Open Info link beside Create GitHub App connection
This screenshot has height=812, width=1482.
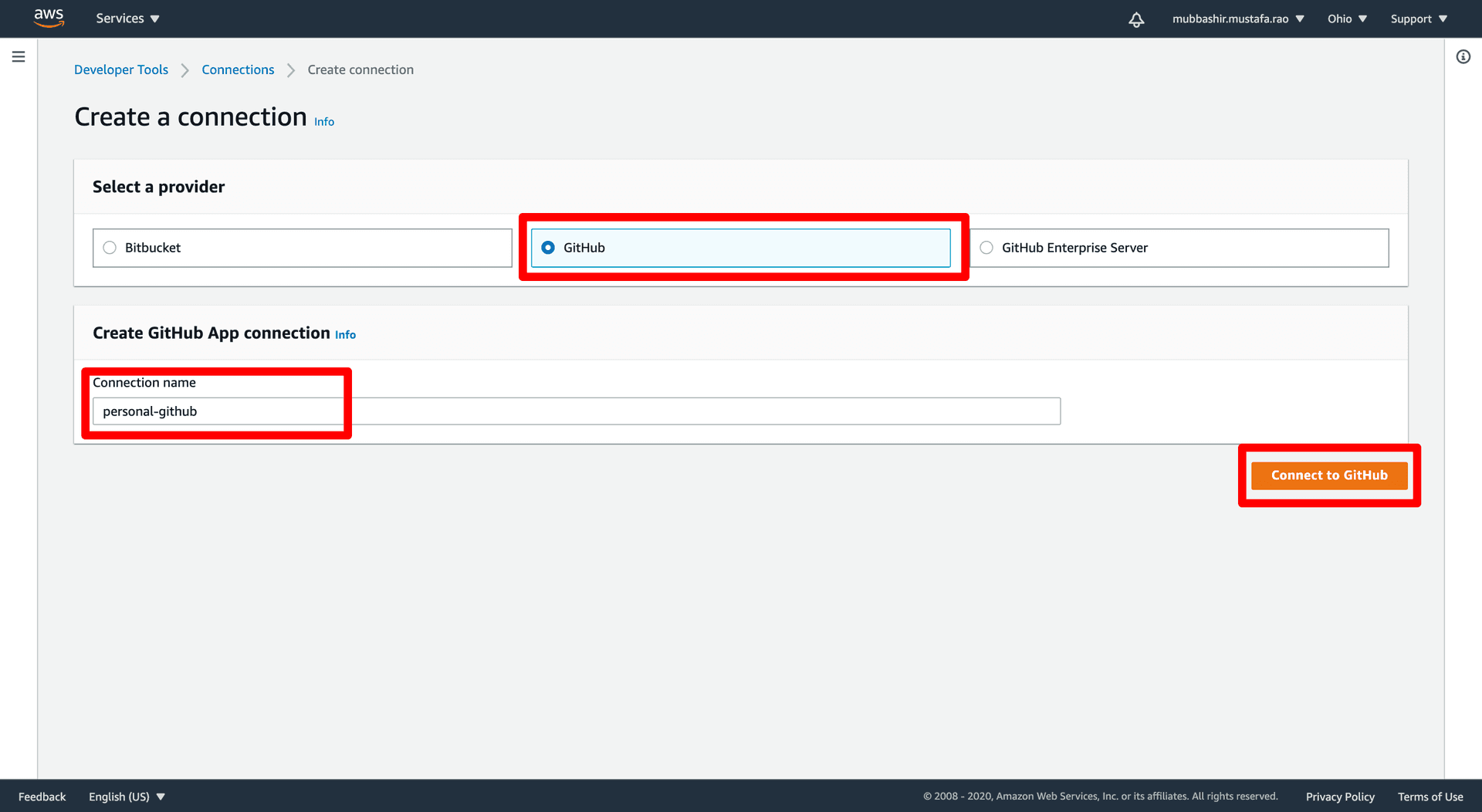coord(345,334)
